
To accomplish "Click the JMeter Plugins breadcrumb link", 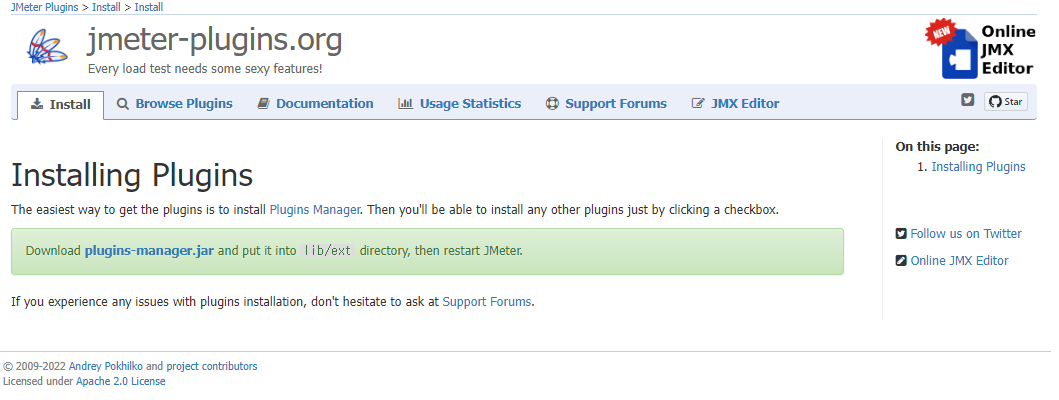I will [45, 7].
